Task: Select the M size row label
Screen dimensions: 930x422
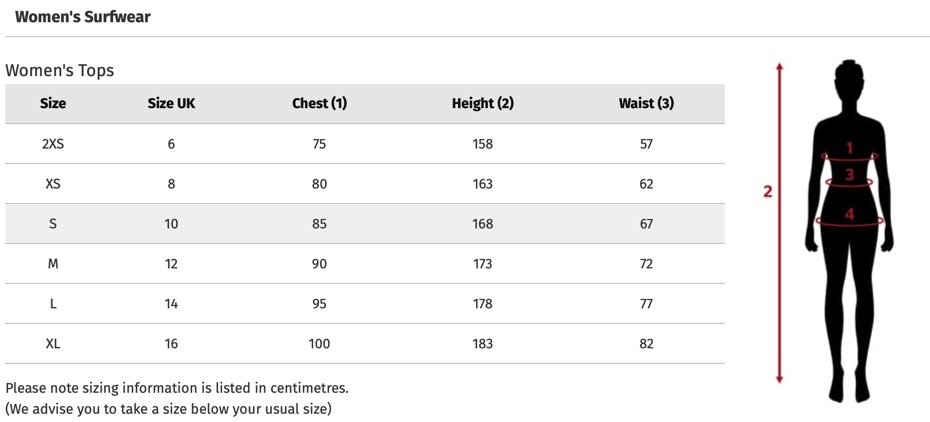Action: (x=53, y=264)
